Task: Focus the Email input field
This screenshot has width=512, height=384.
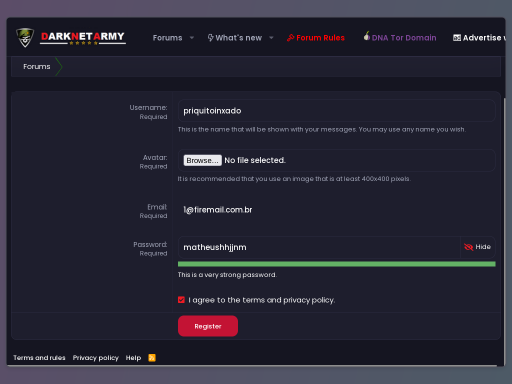Action: [337, 210]
